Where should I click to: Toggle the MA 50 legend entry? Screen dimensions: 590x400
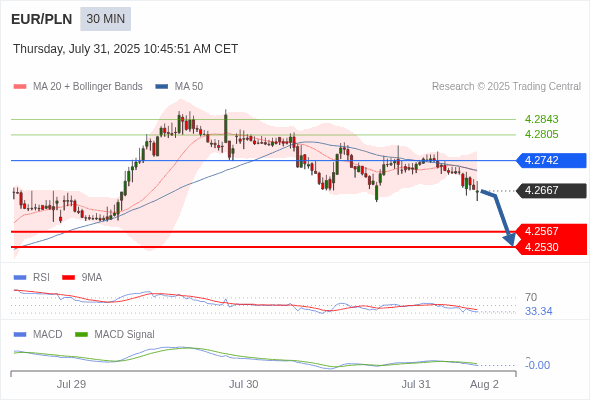tap(179, 87)
